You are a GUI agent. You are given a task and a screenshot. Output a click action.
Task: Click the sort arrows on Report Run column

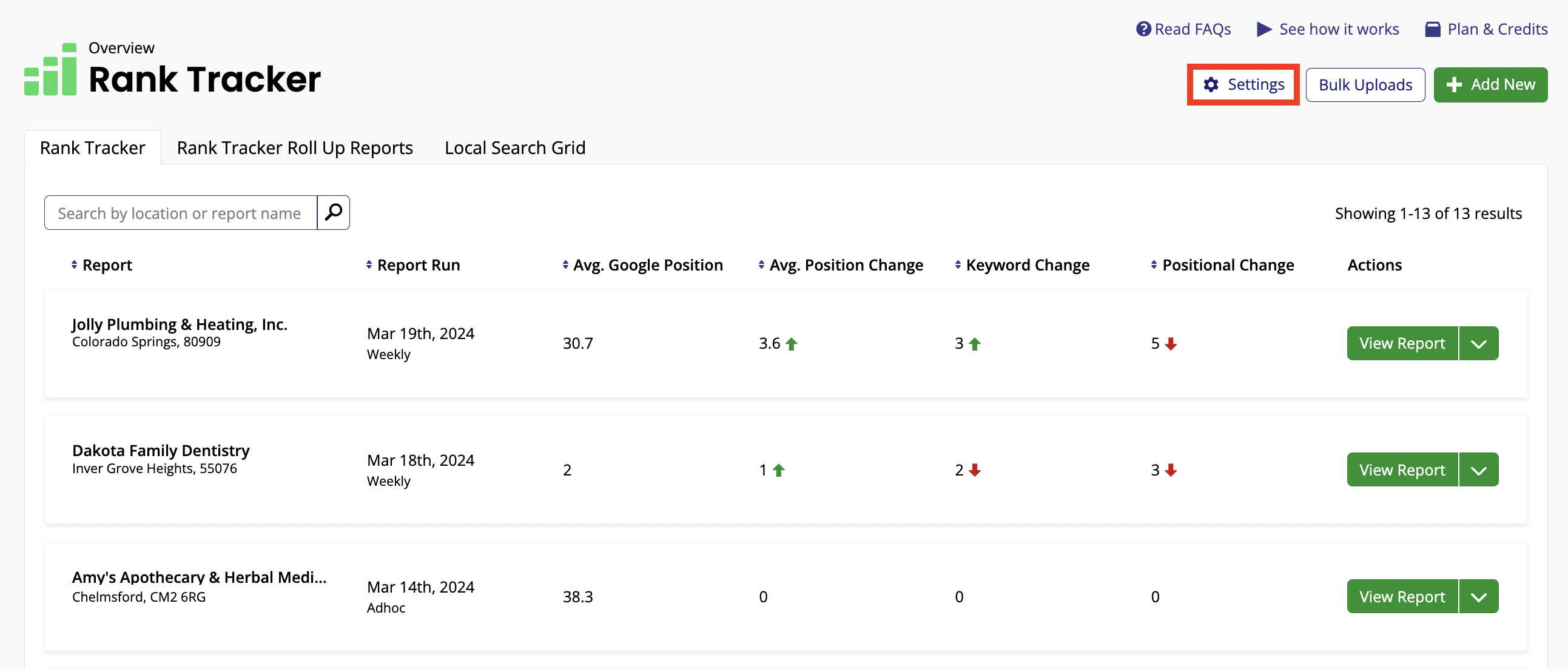[369, 265]
